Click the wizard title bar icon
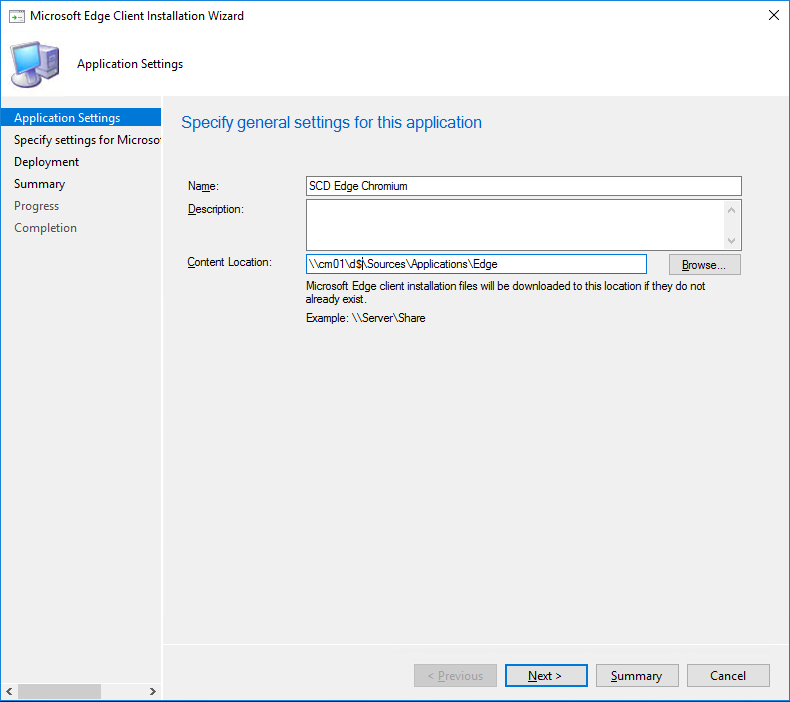The width and height of the screenshot is (790, 702). [x=17, y=16]
